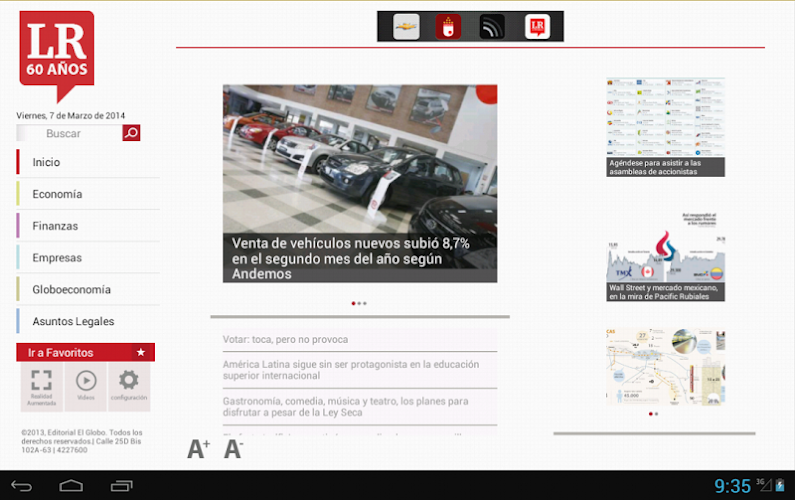Click the Ir a Favoritos button

(85, 352)
